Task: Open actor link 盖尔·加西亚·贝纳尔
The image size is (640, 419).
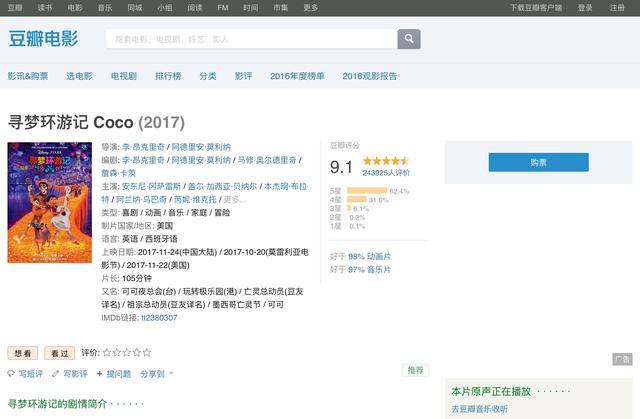Action: click(222, 186)
